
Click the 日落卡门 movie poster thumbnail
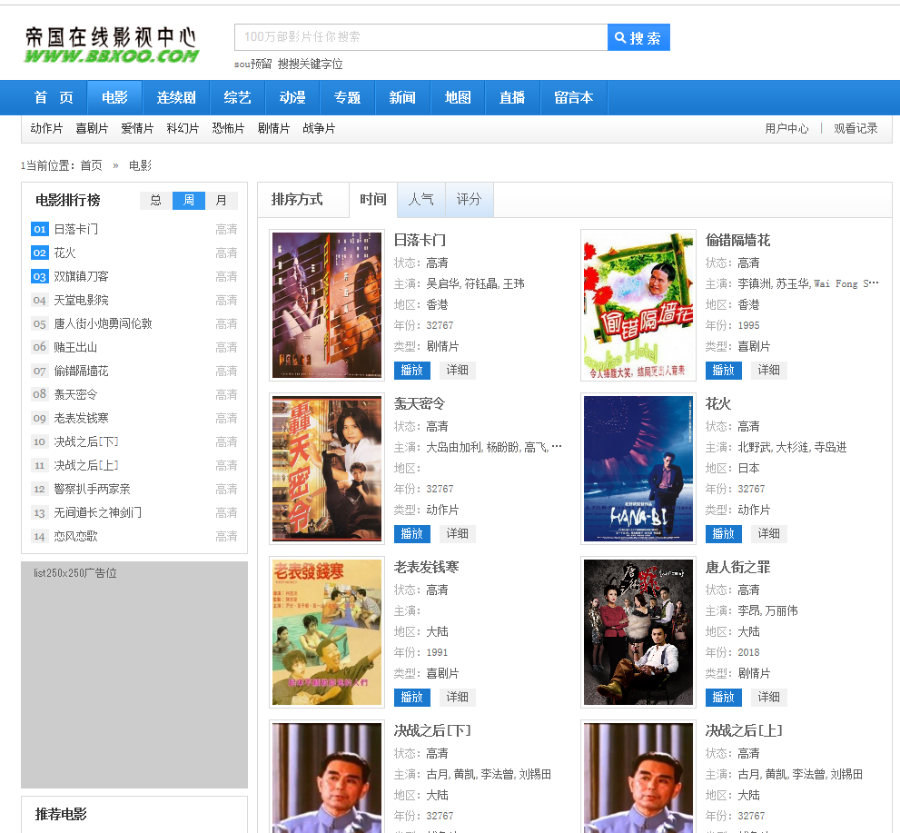tap(327, 305)
